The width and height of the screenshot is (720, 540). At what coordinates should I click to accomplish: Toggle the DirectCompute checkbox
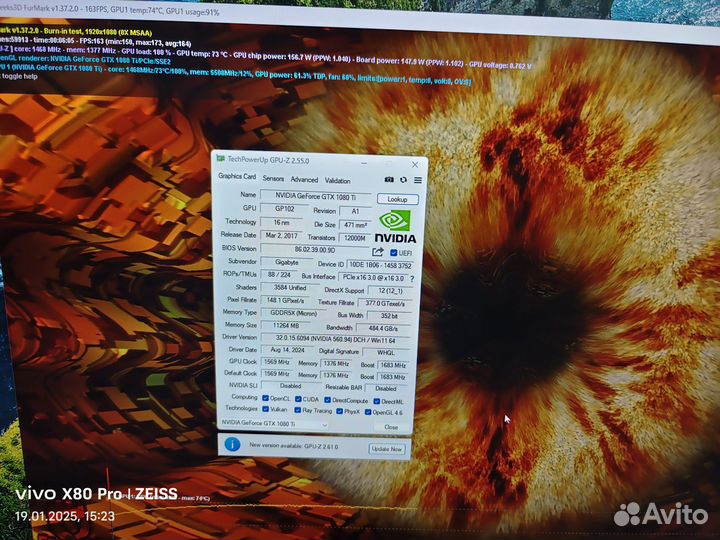pos(327,400)
